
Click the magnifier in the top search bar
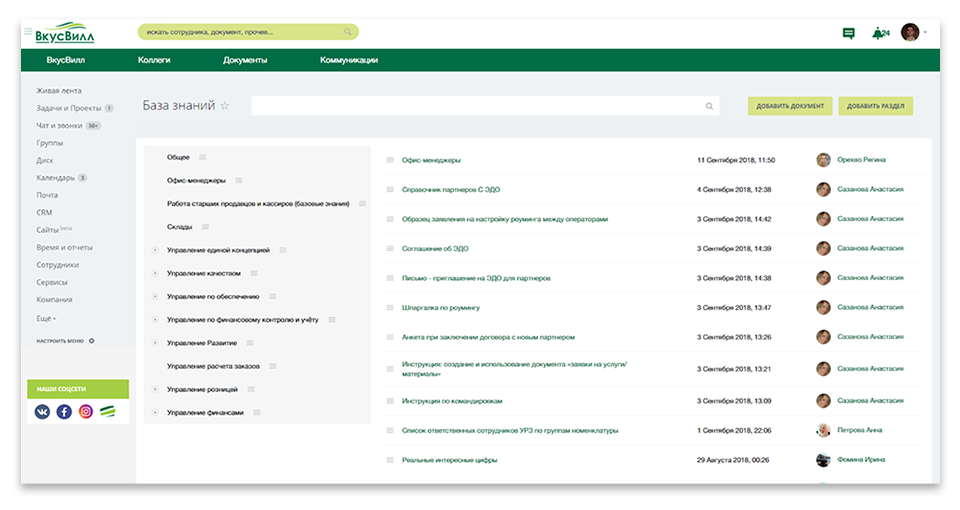coord(348,32)
